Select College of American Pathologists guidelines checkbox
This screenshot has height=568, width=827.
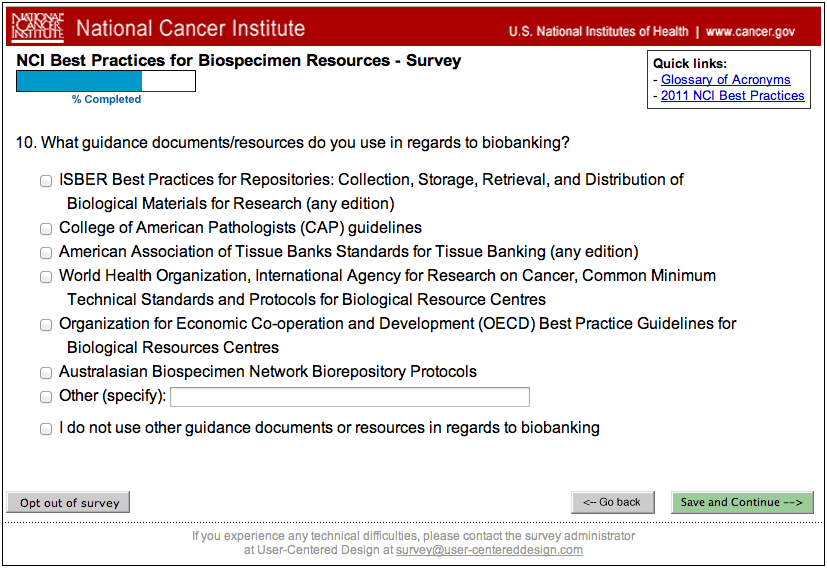pos(46,229)
